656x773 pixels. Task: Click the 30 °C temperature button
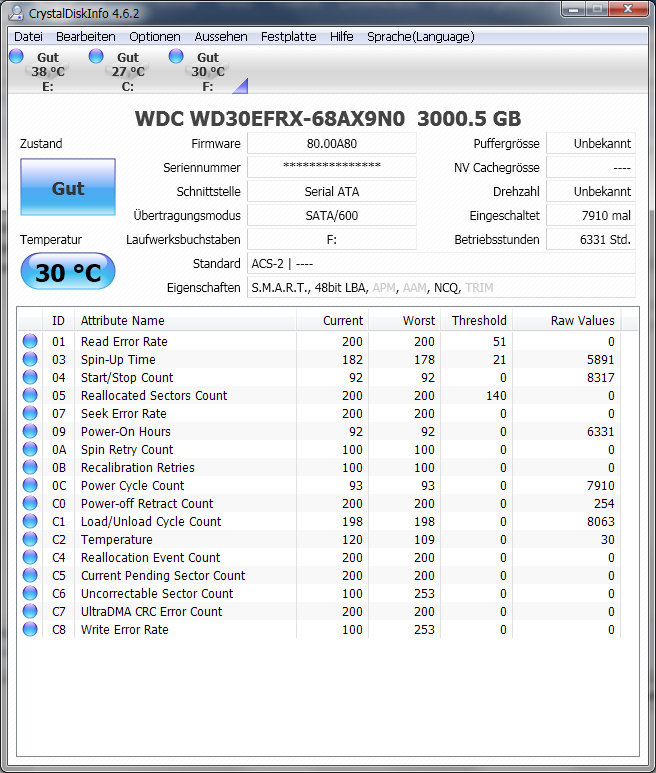[68, 272]
